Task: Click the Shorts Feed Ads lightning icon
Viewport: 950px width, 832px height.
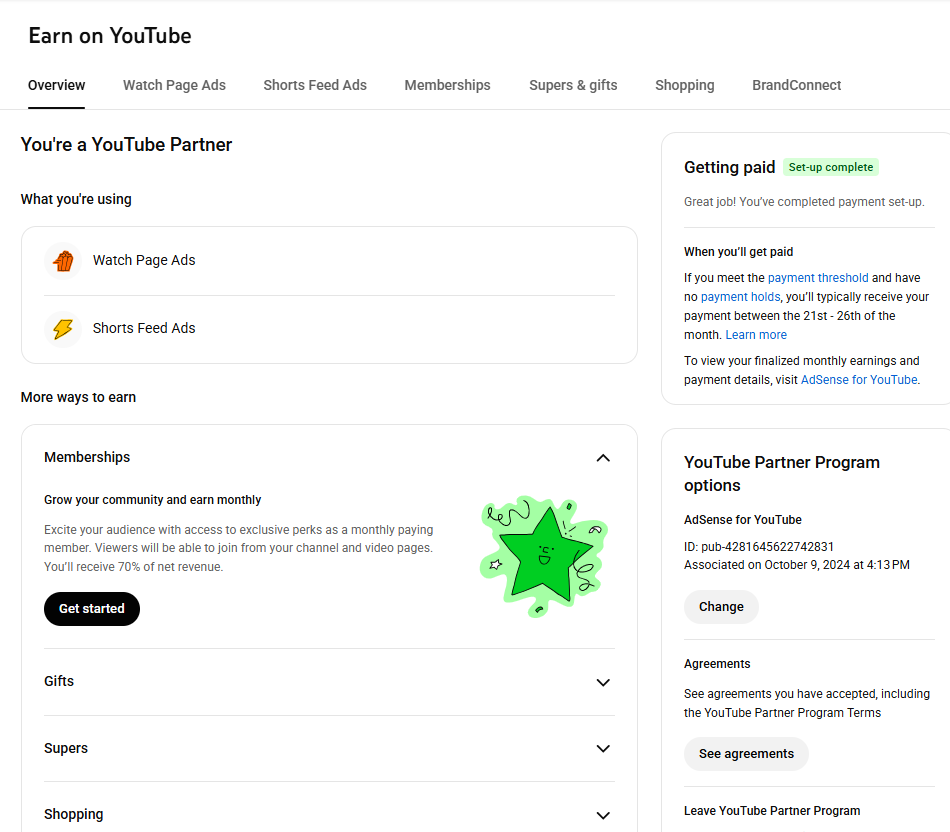Action: pos(63,329)
